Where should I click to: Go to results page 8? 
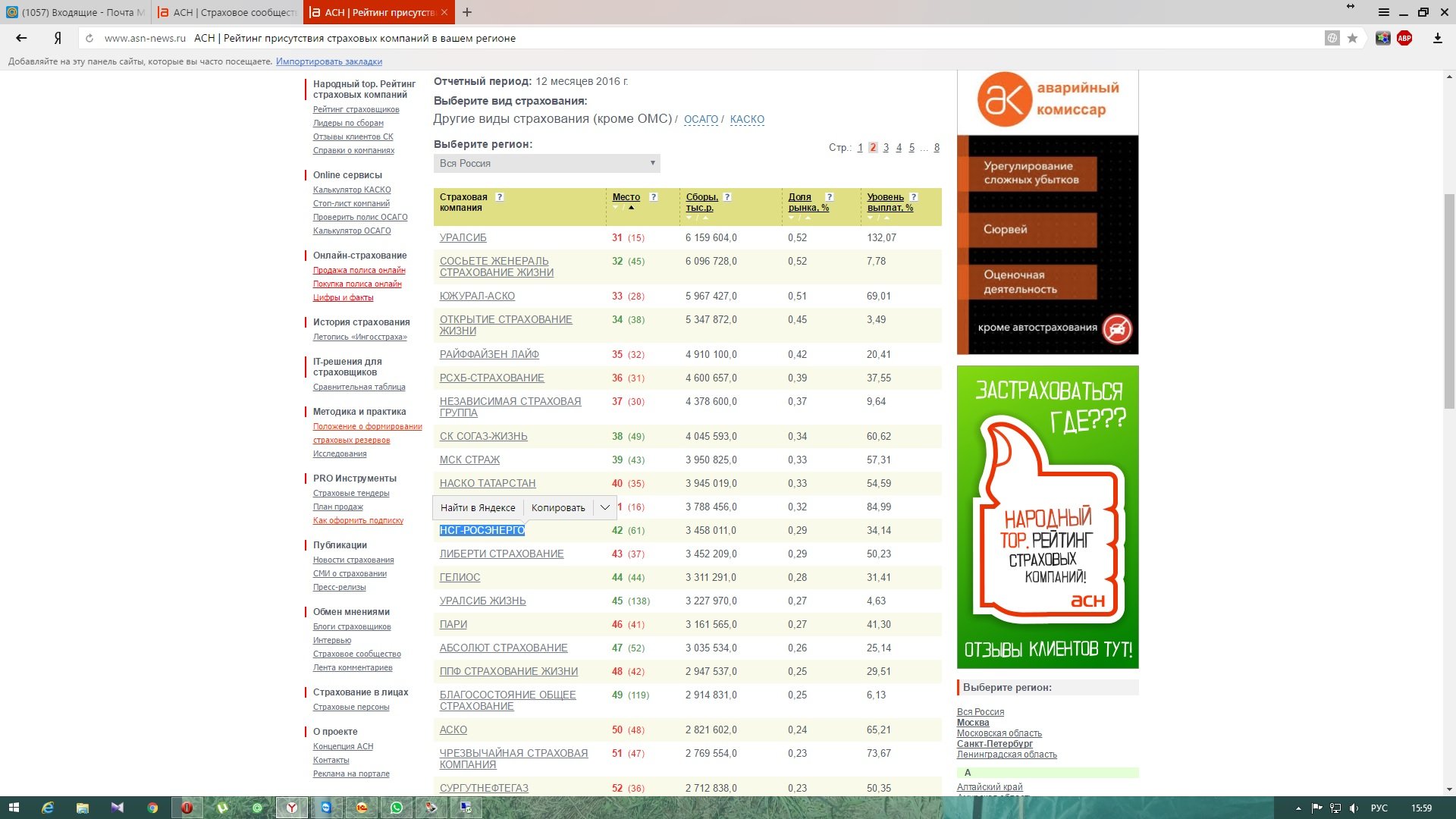937,148
